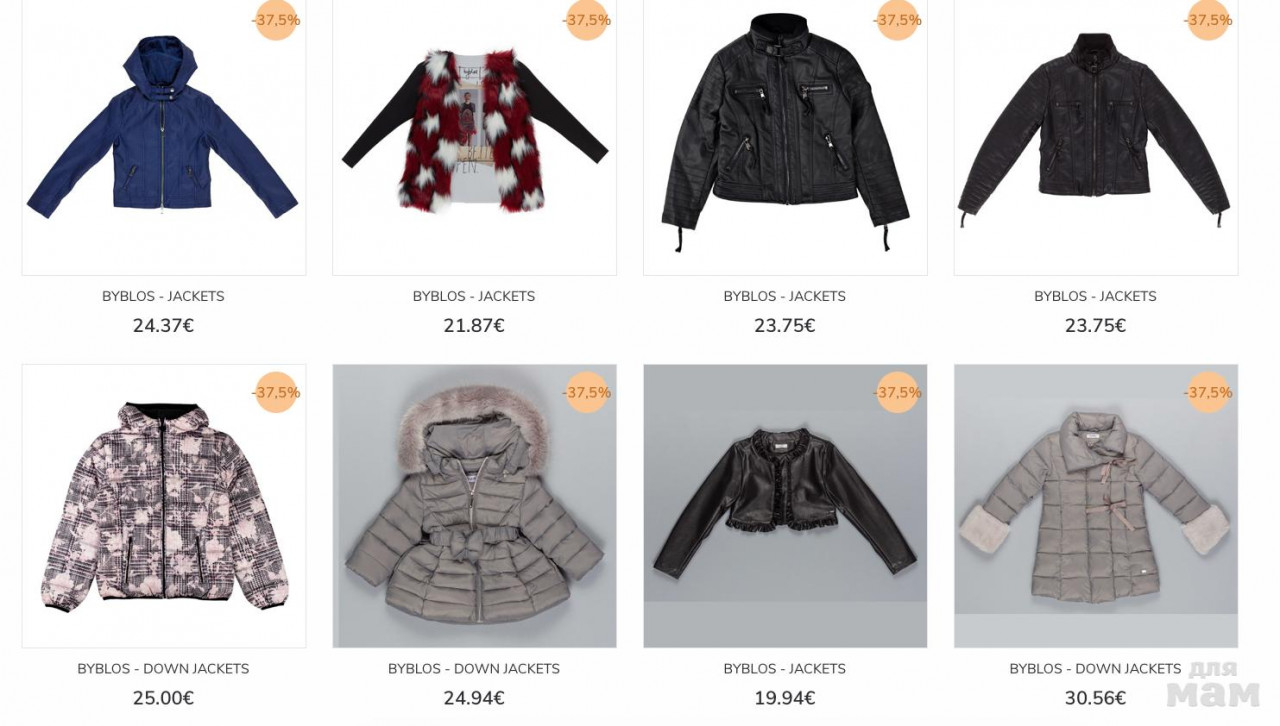The image size is (1280, 726).
Task: Click the 19.94€ price label
Action: (785, 698)
